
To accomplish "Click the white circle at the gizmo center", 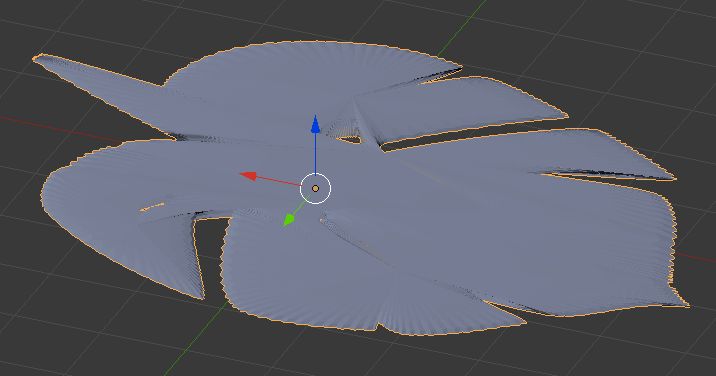I will click(315, 188).
